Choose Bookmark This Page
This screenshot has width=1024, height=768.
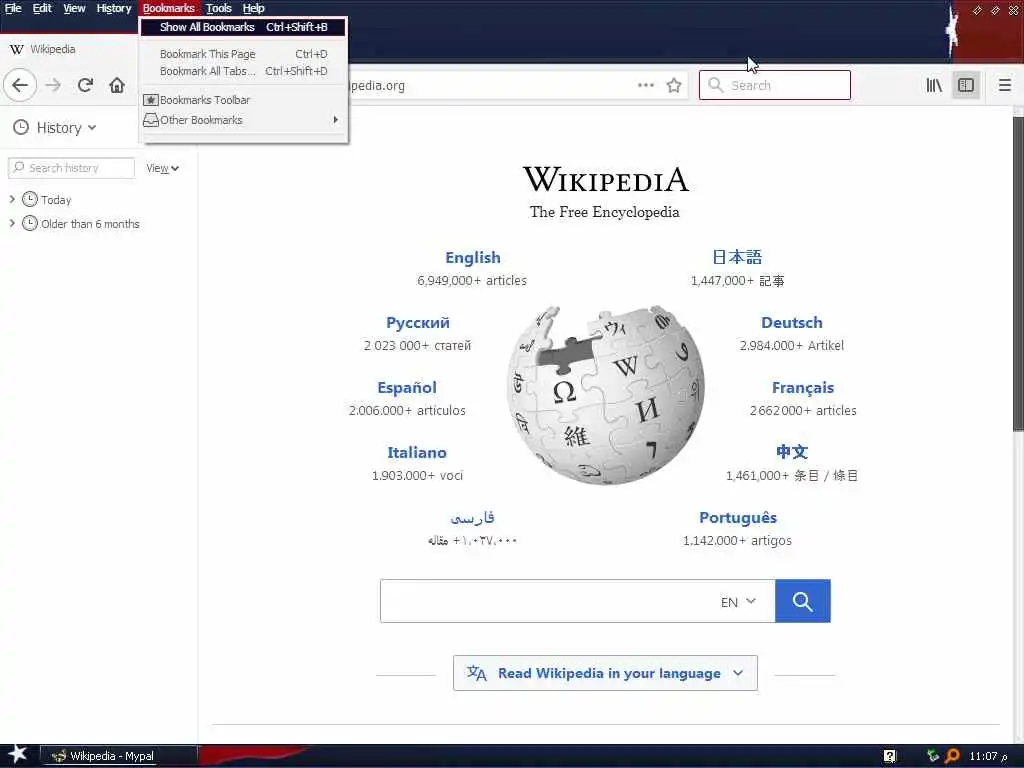[243, 54]
